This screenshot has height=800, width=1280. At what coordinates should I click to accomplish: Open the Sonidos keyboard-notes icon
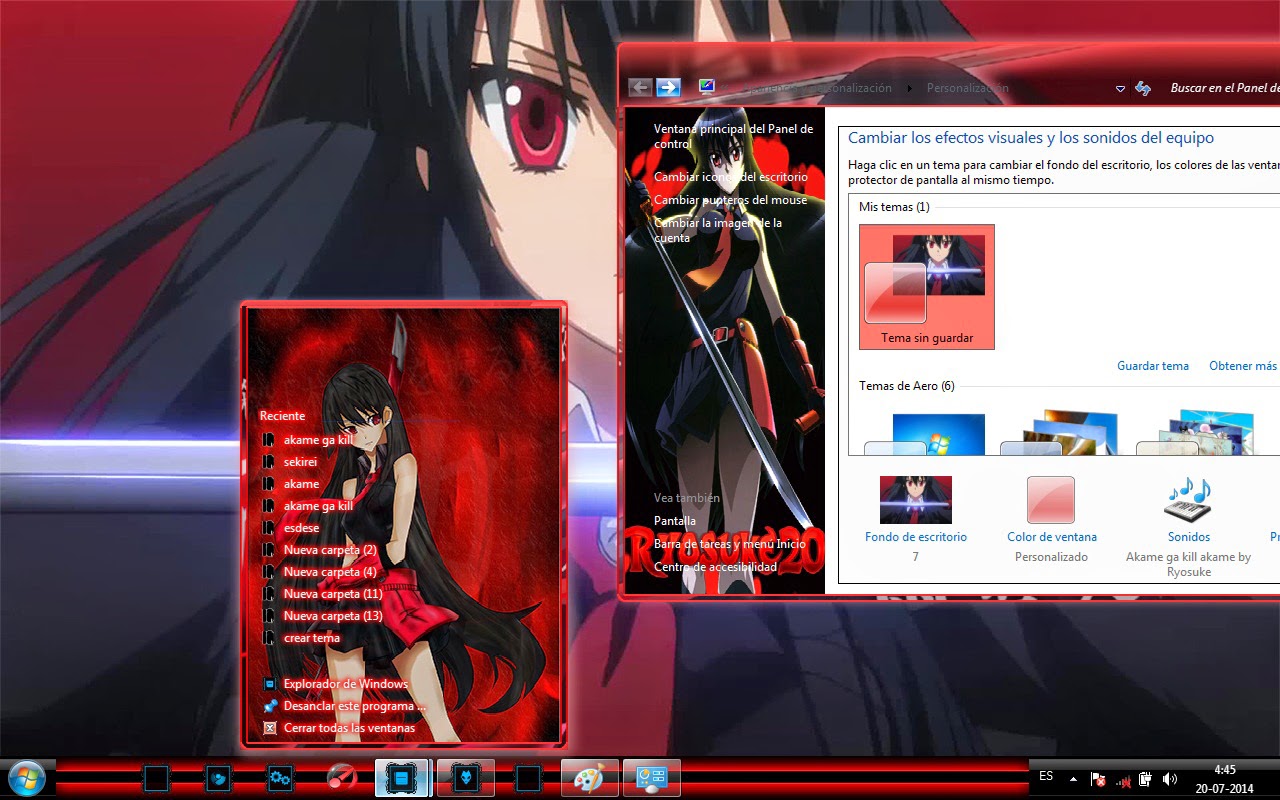click(x=1188, y=498)
